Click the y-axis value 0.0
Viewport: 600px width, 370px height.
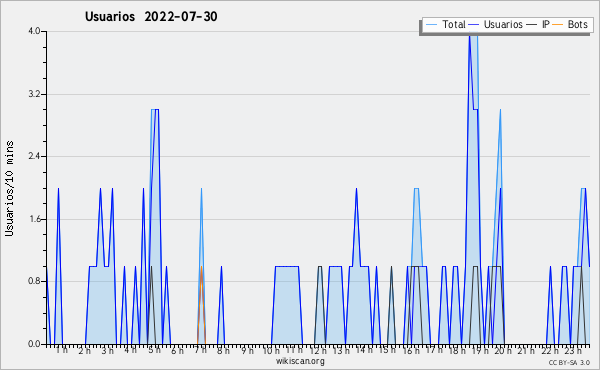tap(34, 344)
